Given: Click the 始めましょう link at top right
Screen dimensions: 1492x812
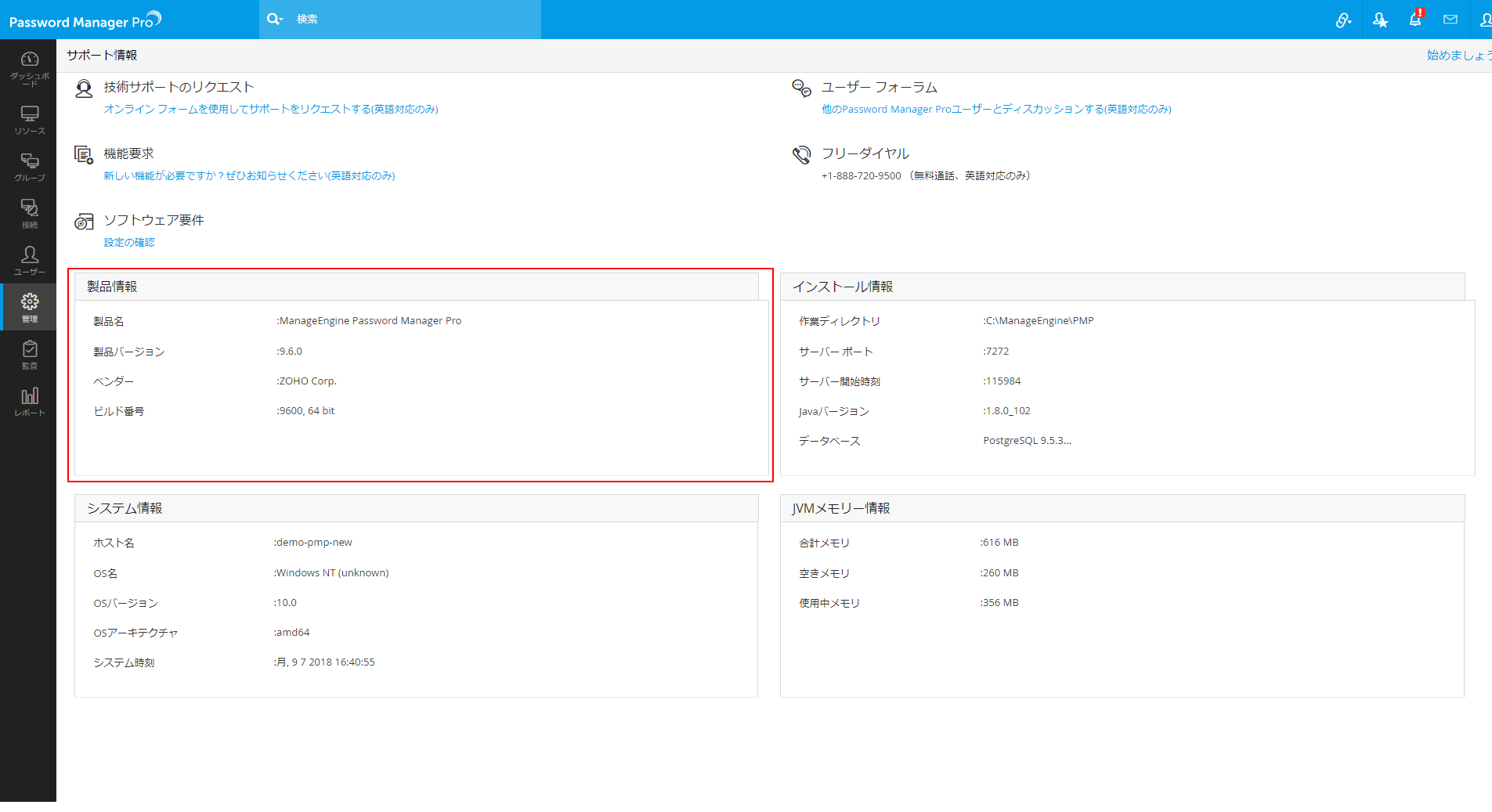Looking at the screenshot, I should click(x=1458, y=55).
